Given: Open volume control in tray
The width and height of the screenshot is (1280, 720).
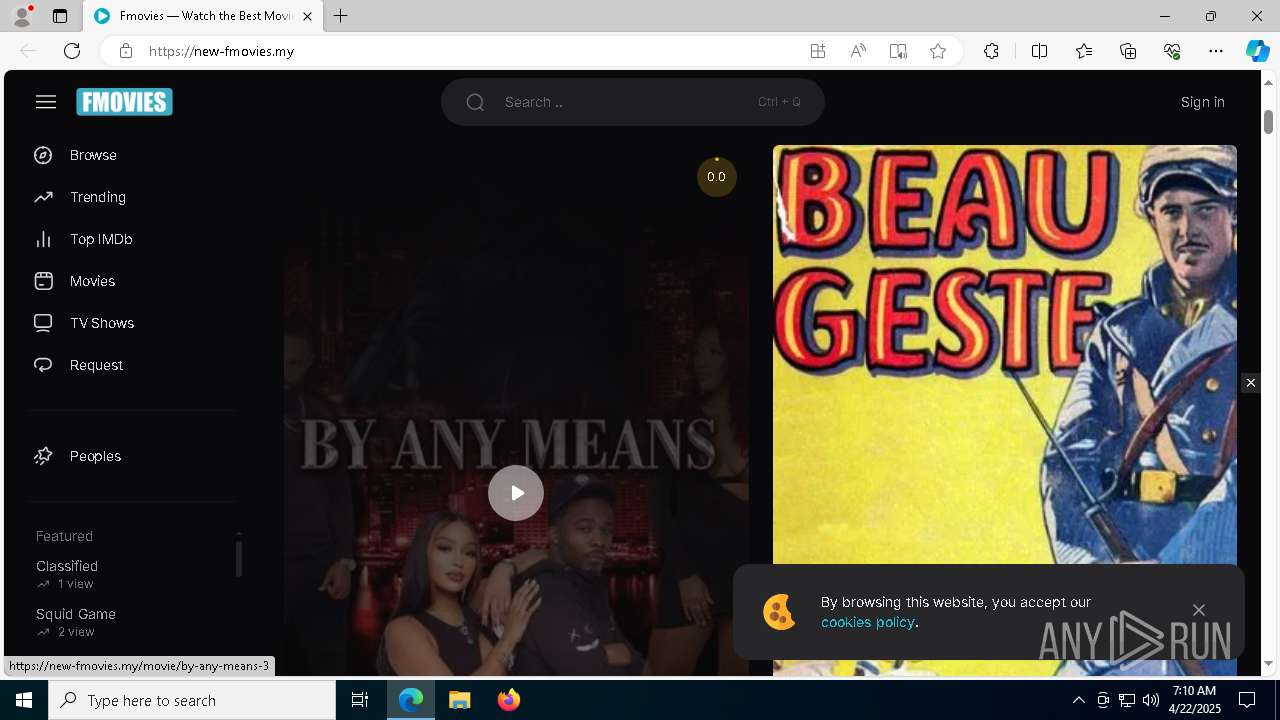Looking at the screenshot, I should tap(1150, 700).
